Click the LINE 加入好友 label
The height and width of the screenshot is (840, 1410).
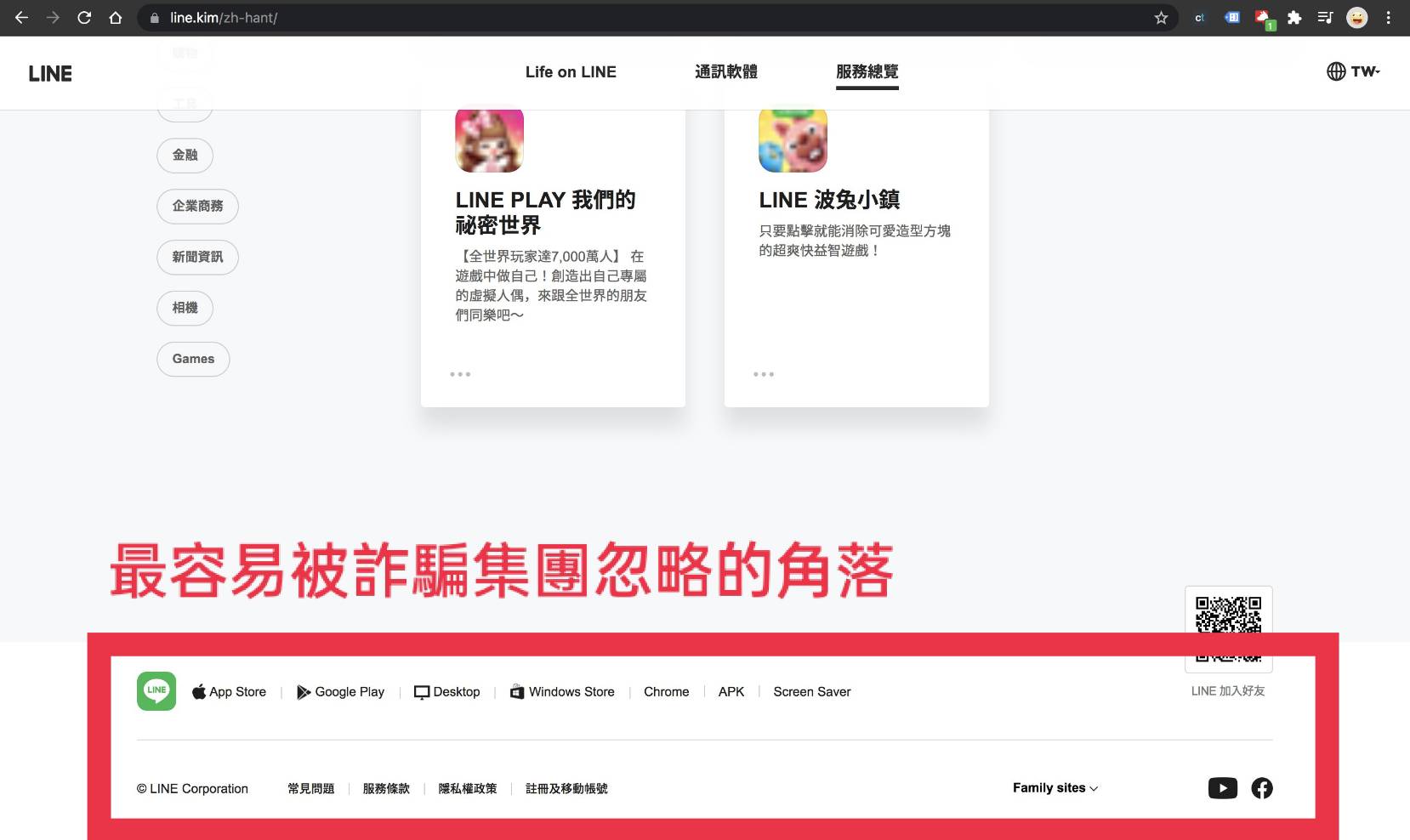click(1228, 691)
